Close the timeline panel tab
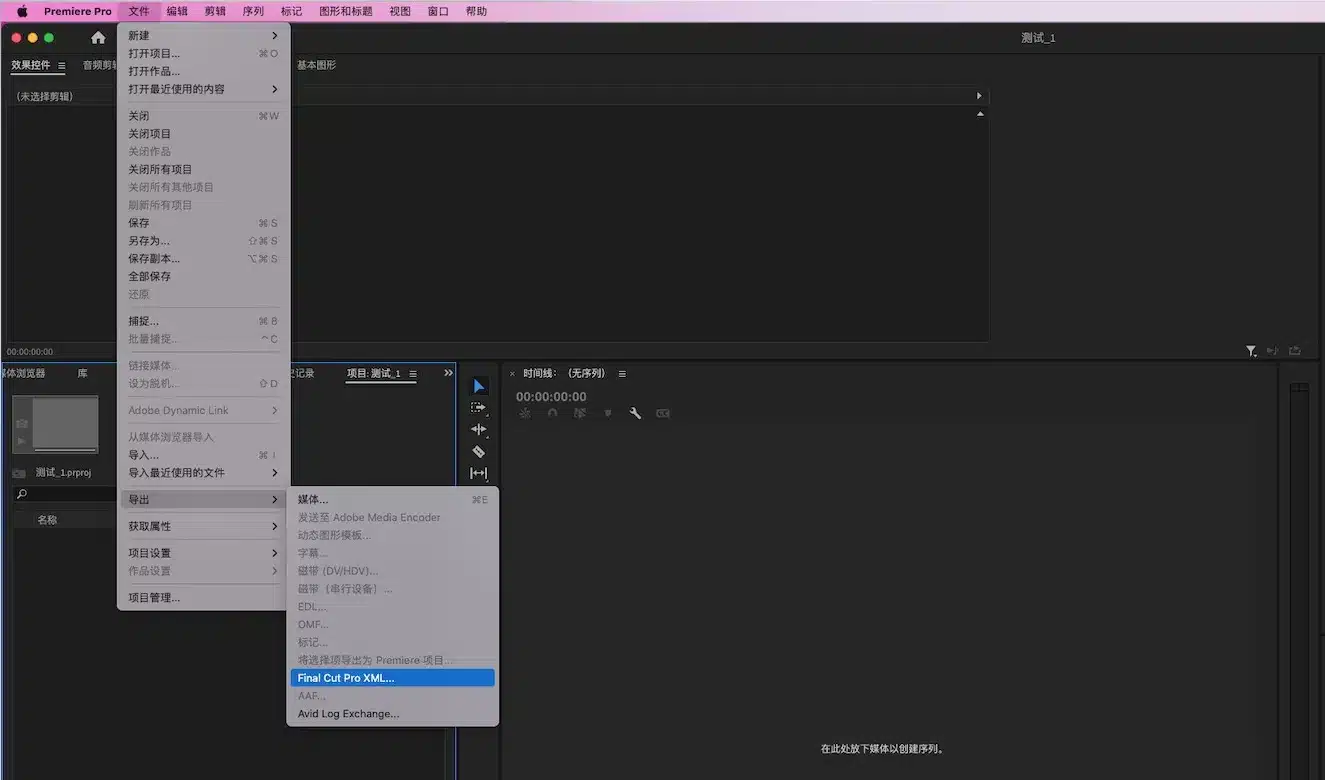Viewport: 1325px width, 780px height. coord(512,374)
